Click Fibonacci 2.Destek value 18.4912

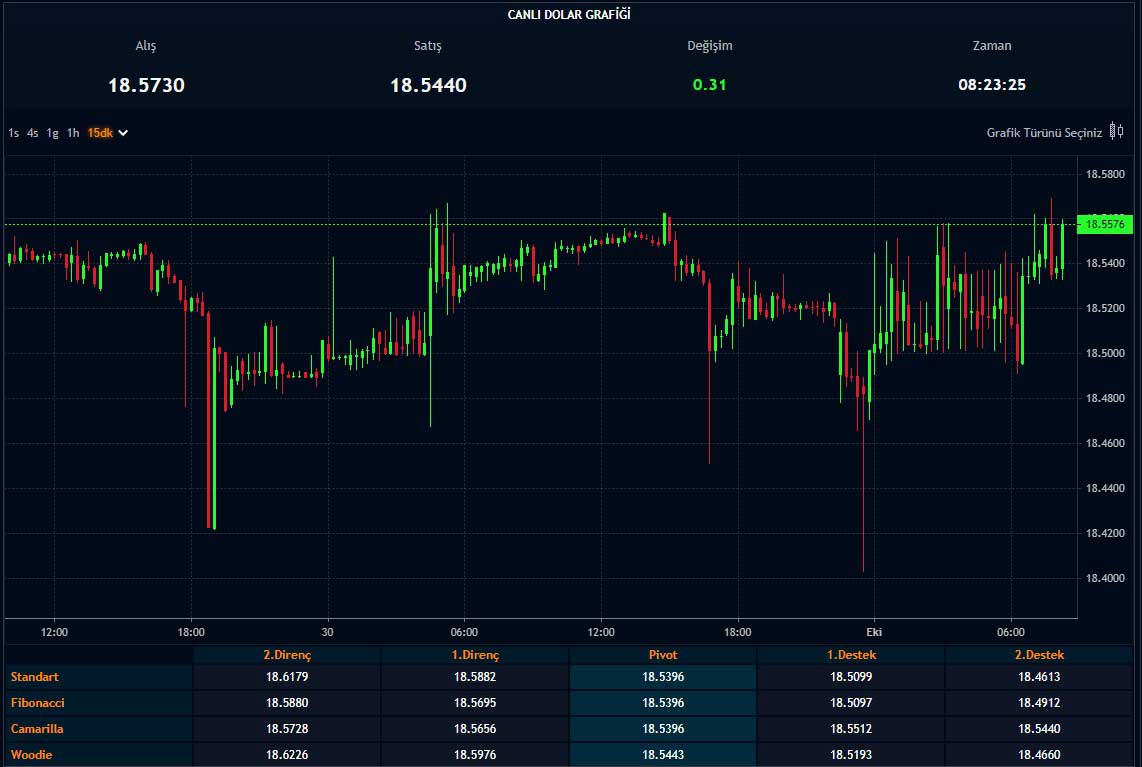(1039, 703)
